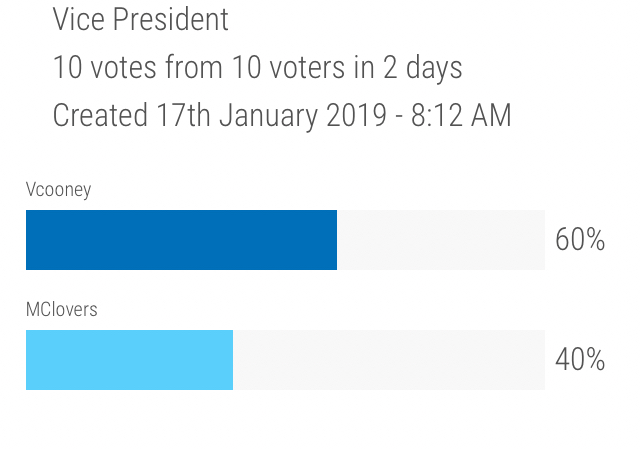Click the year "2019" in the date line

pyautogui.click(x=356, y=116)
